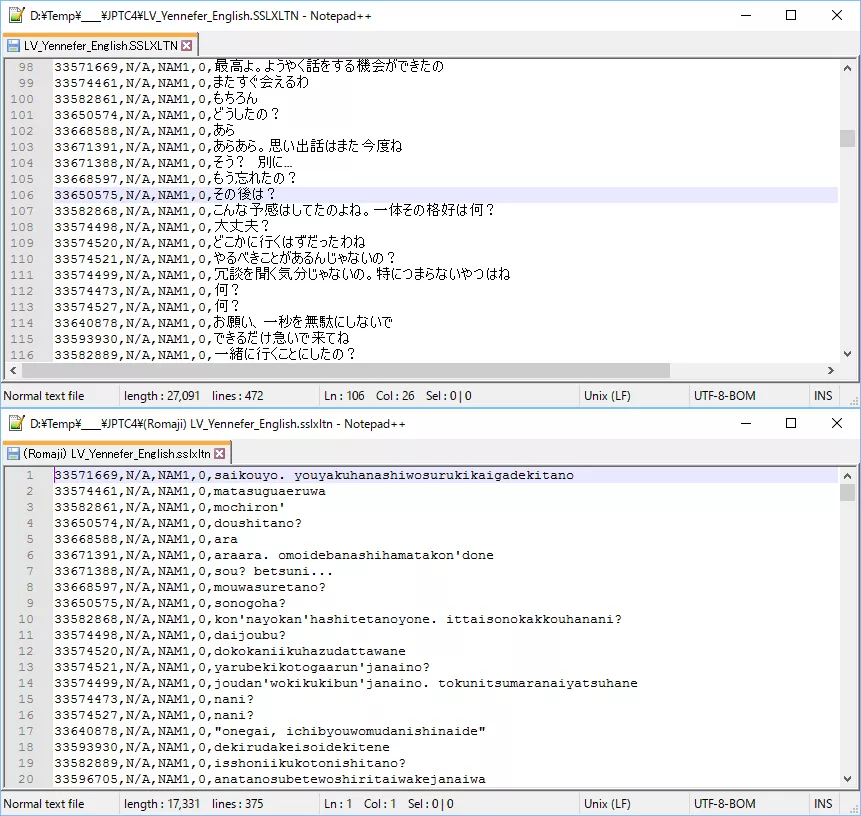Click the line containing 'dokokaniikuhazudattawane'

(230, 651)
